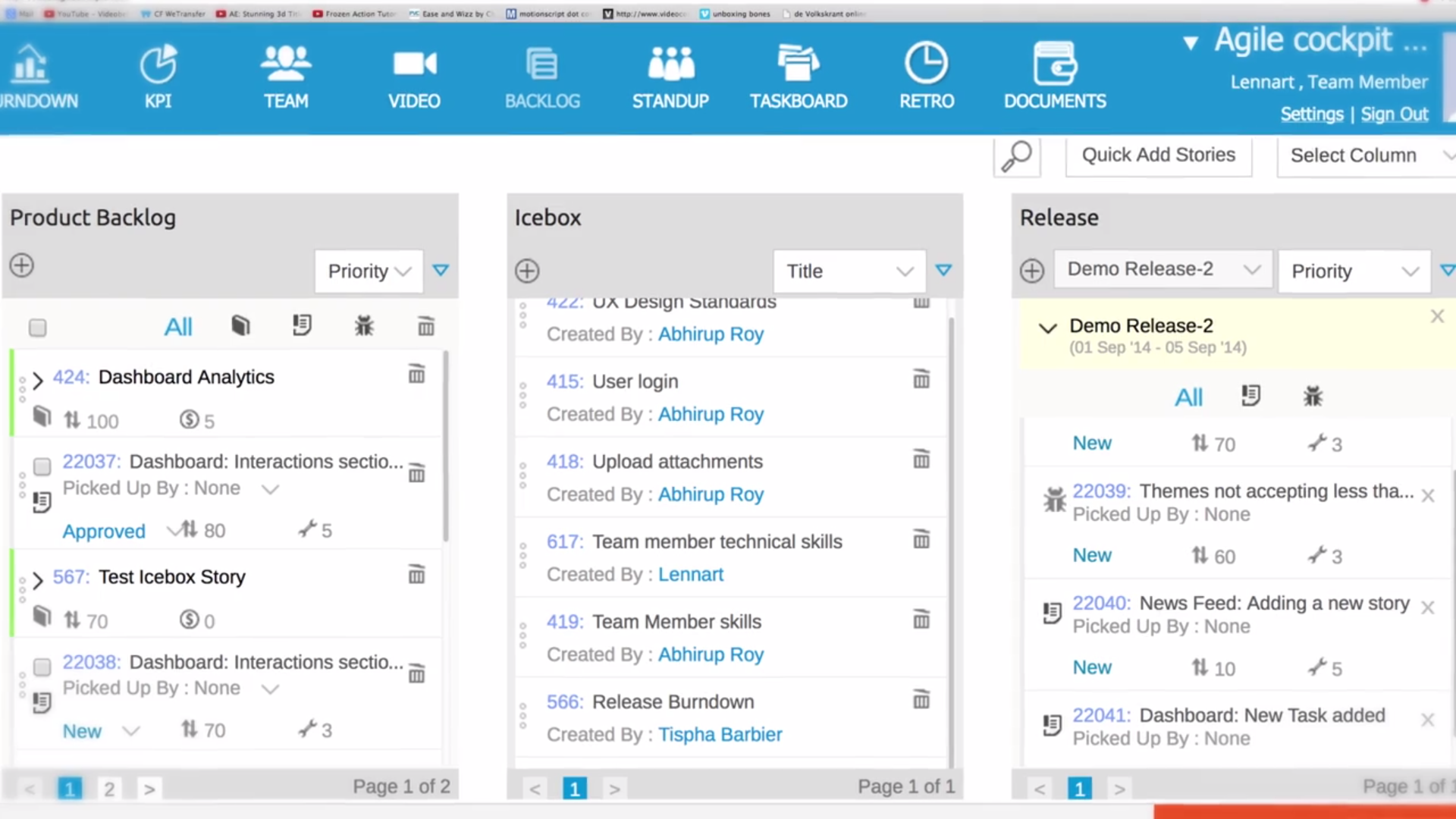Viewport: 1456px width, 819px height.
Task: Delete the User login story via trash icon
Action: 921,379
